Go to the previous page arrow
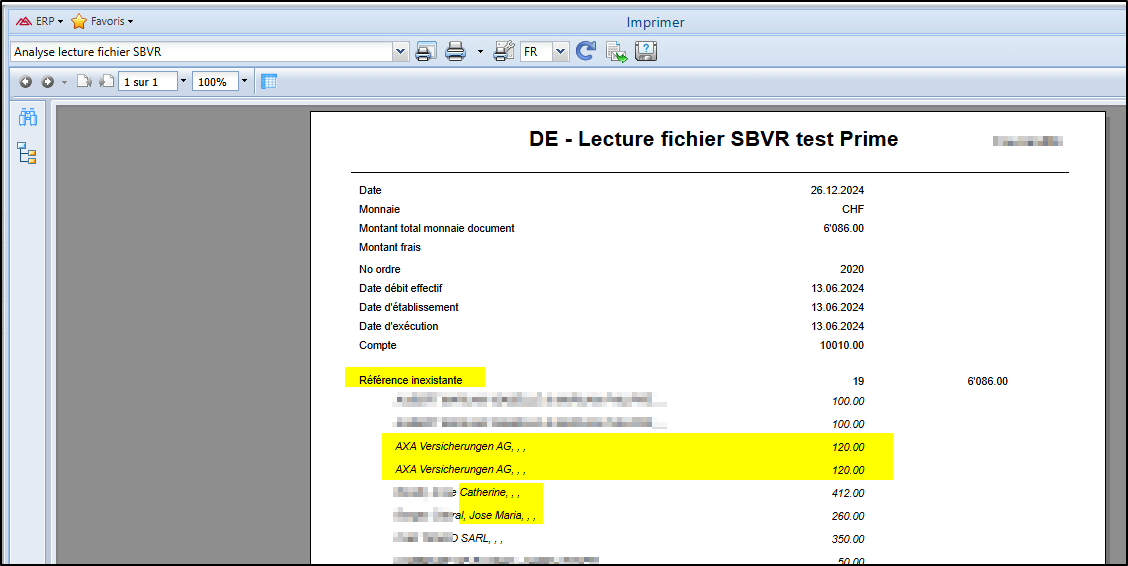The width and height of the screenshot is (1128, 566). [26, 82]
